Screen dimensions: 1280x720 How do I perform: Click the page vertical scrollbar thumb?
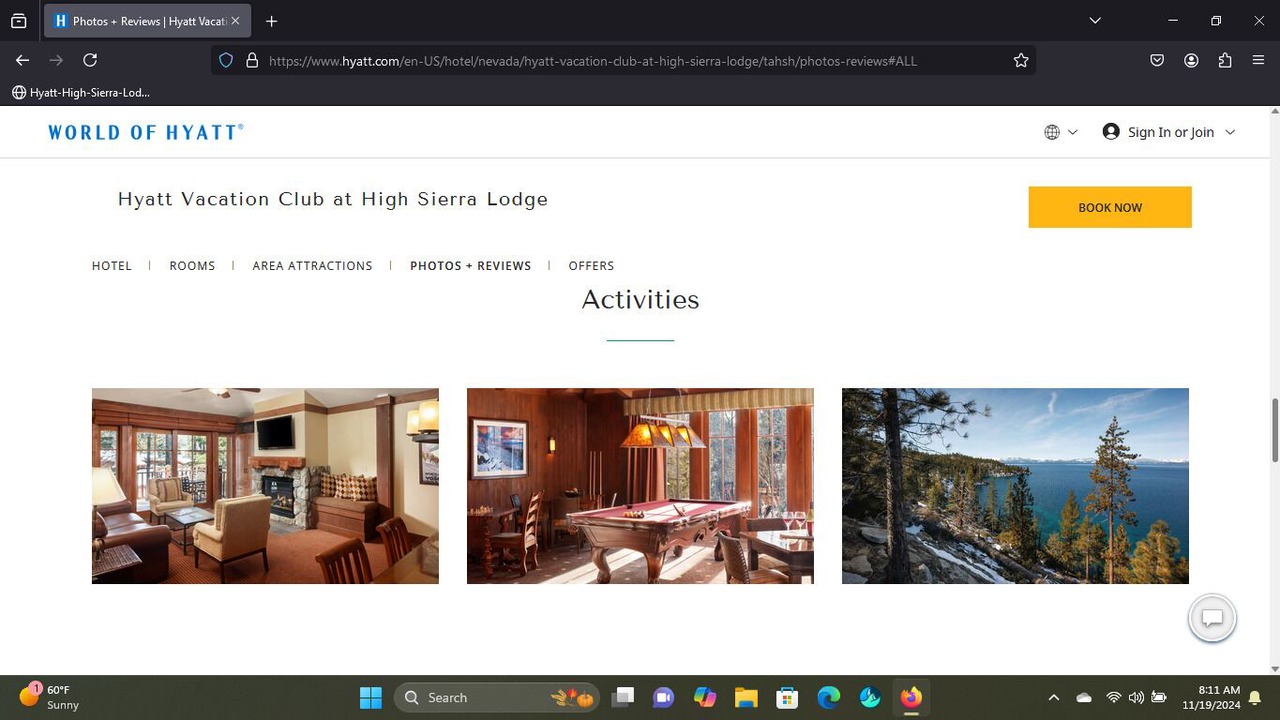click(1274, 429)
